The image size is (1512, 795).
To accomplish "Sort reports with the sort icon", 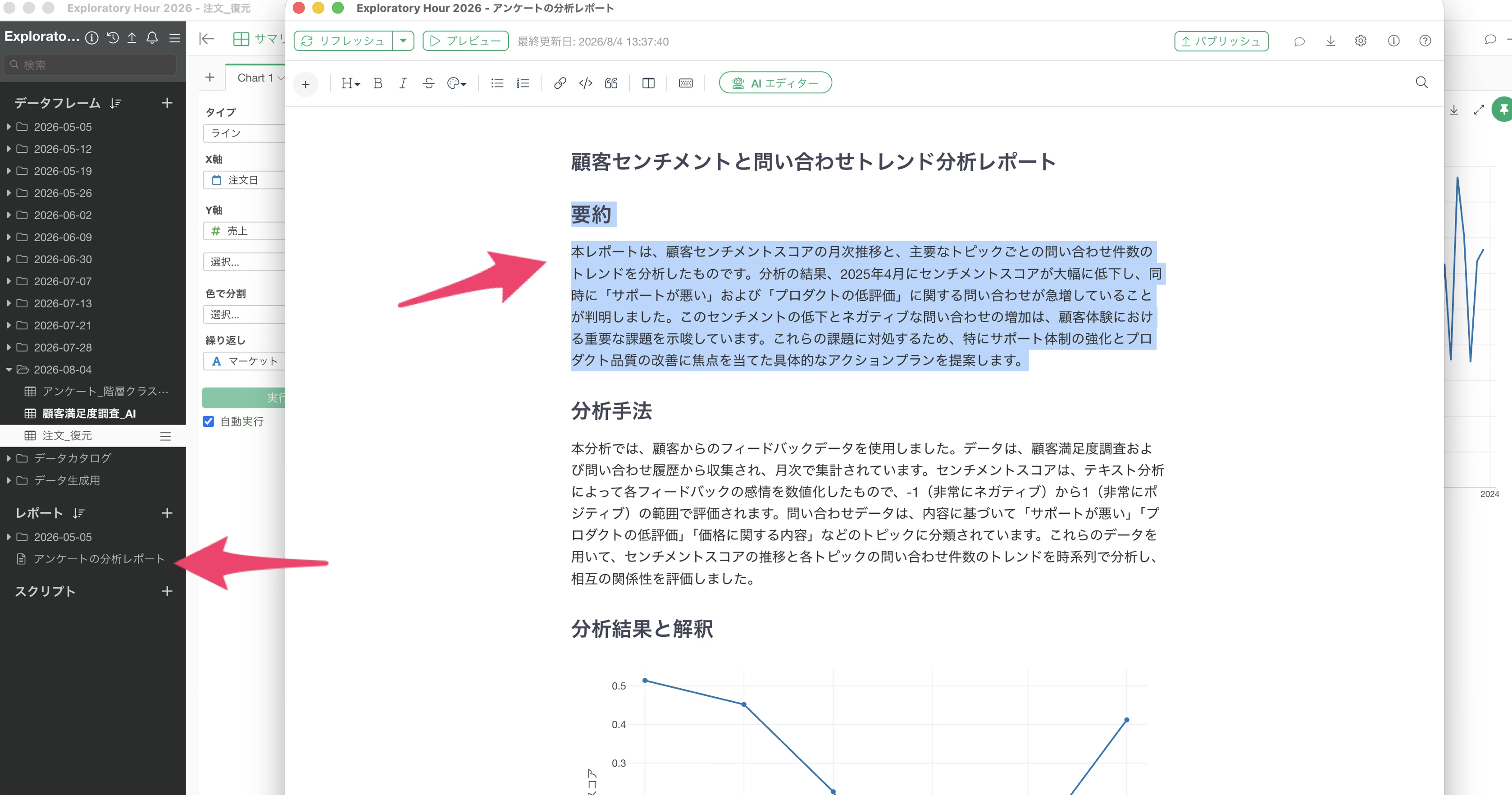I will pos(79,513).
